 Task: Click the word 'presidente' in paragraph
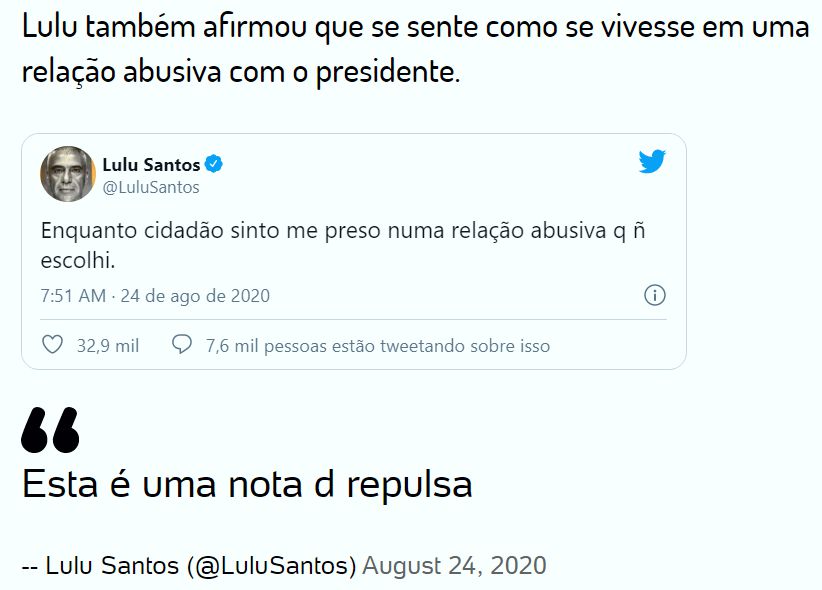click(385, 72)
